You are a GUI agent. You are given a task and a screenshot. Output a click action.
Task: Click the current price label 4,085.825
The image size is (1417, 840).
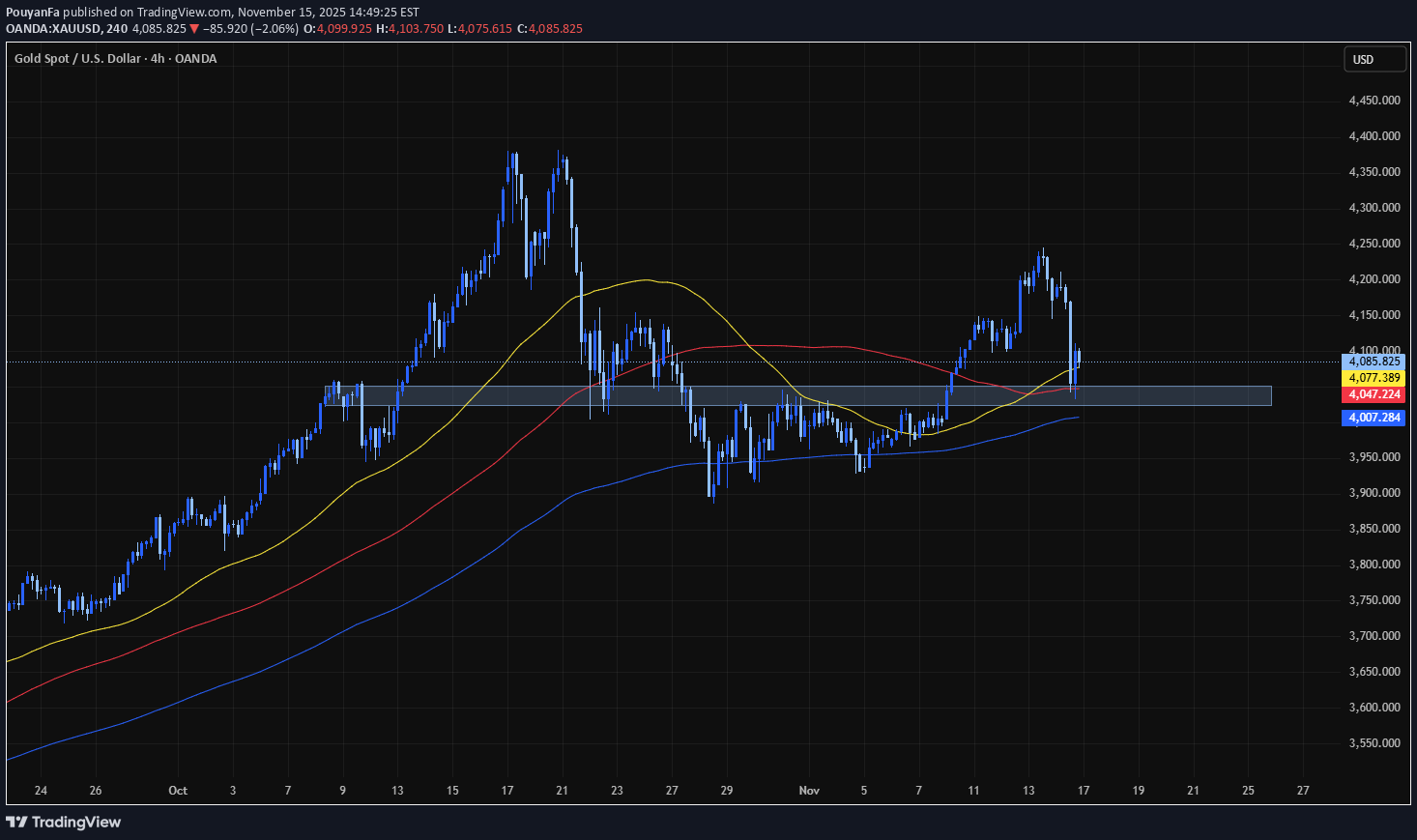pyautogui.click(x=1374, y=362)
